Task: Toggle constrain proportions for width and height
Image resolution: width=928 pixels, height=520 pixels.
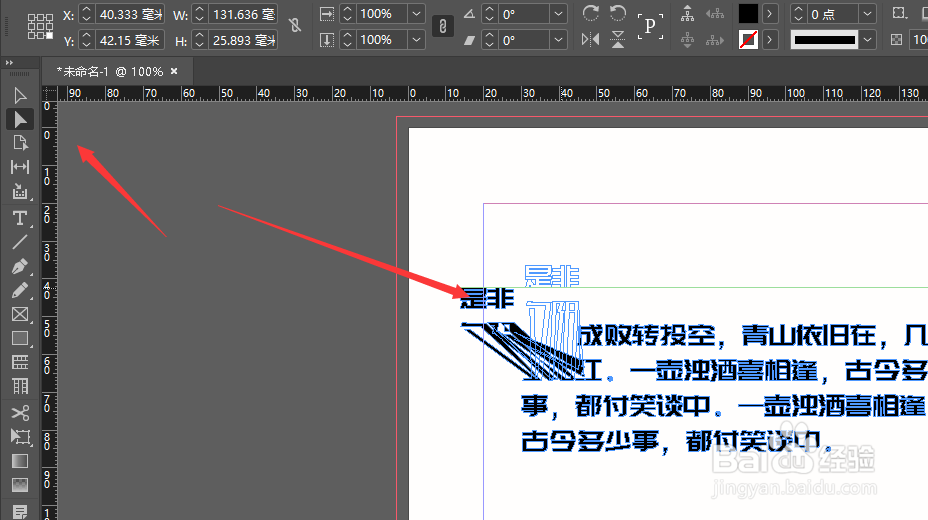Action: 295,25
